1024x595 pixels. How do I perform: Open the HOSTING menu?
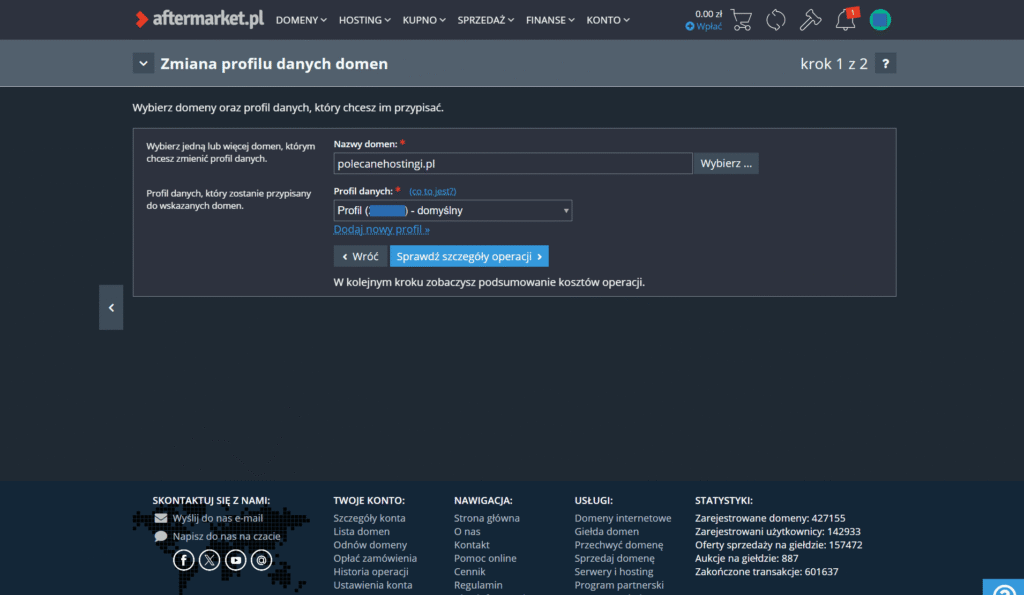[365, 20]
